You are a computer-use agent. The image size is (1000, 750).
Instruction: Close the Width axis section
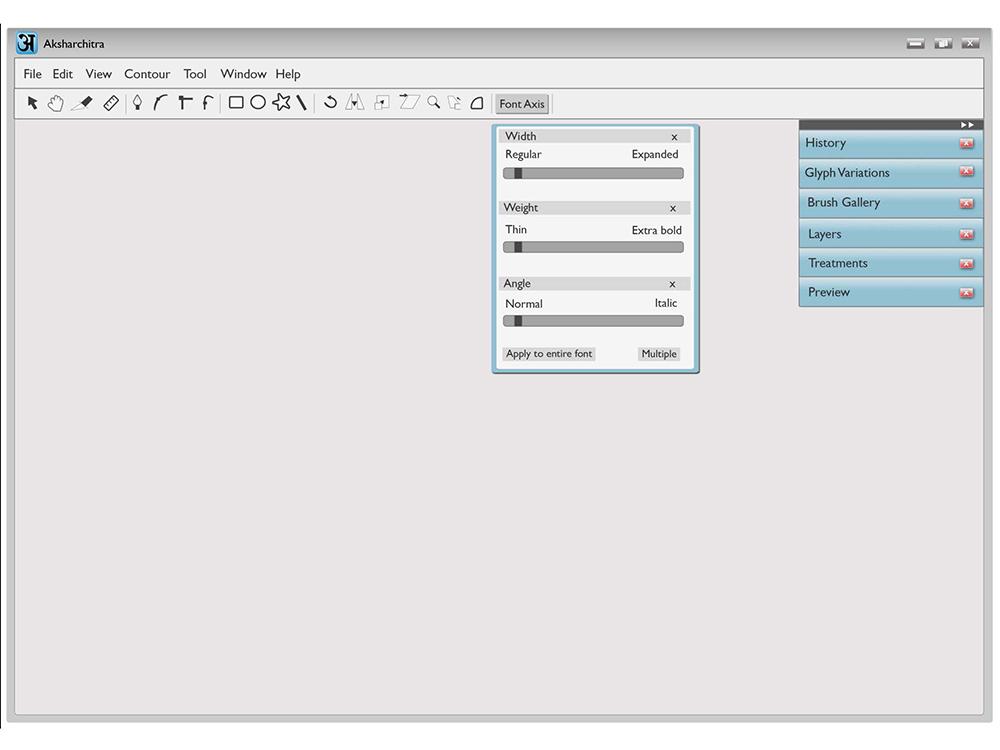(x=674, y=137)
